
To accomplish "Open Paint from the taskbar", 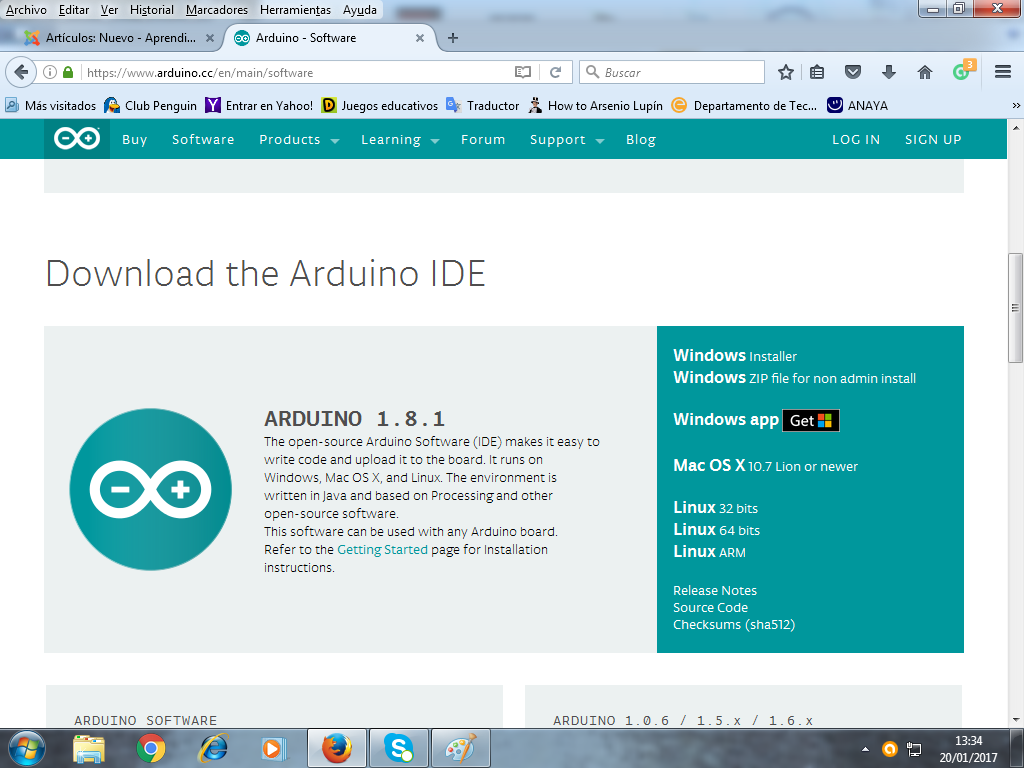I will point(460,748).
